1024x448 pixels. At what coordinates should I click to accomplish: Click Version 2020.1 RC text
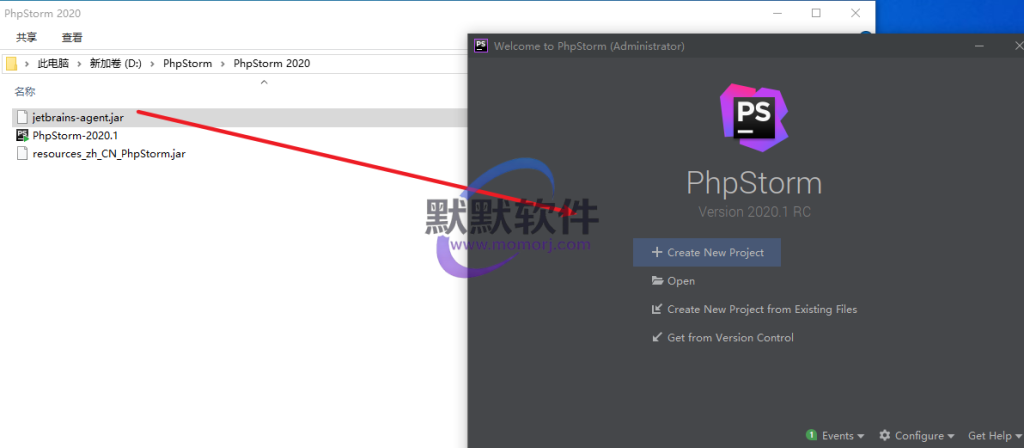754,212
